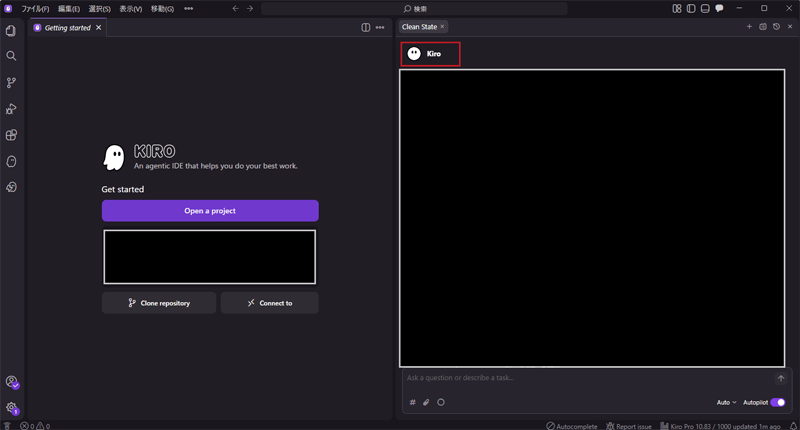This screenshot has width=800, height=430.
Task: Open editor More Actions ellipsis
Action: click(x=380, y=28)
